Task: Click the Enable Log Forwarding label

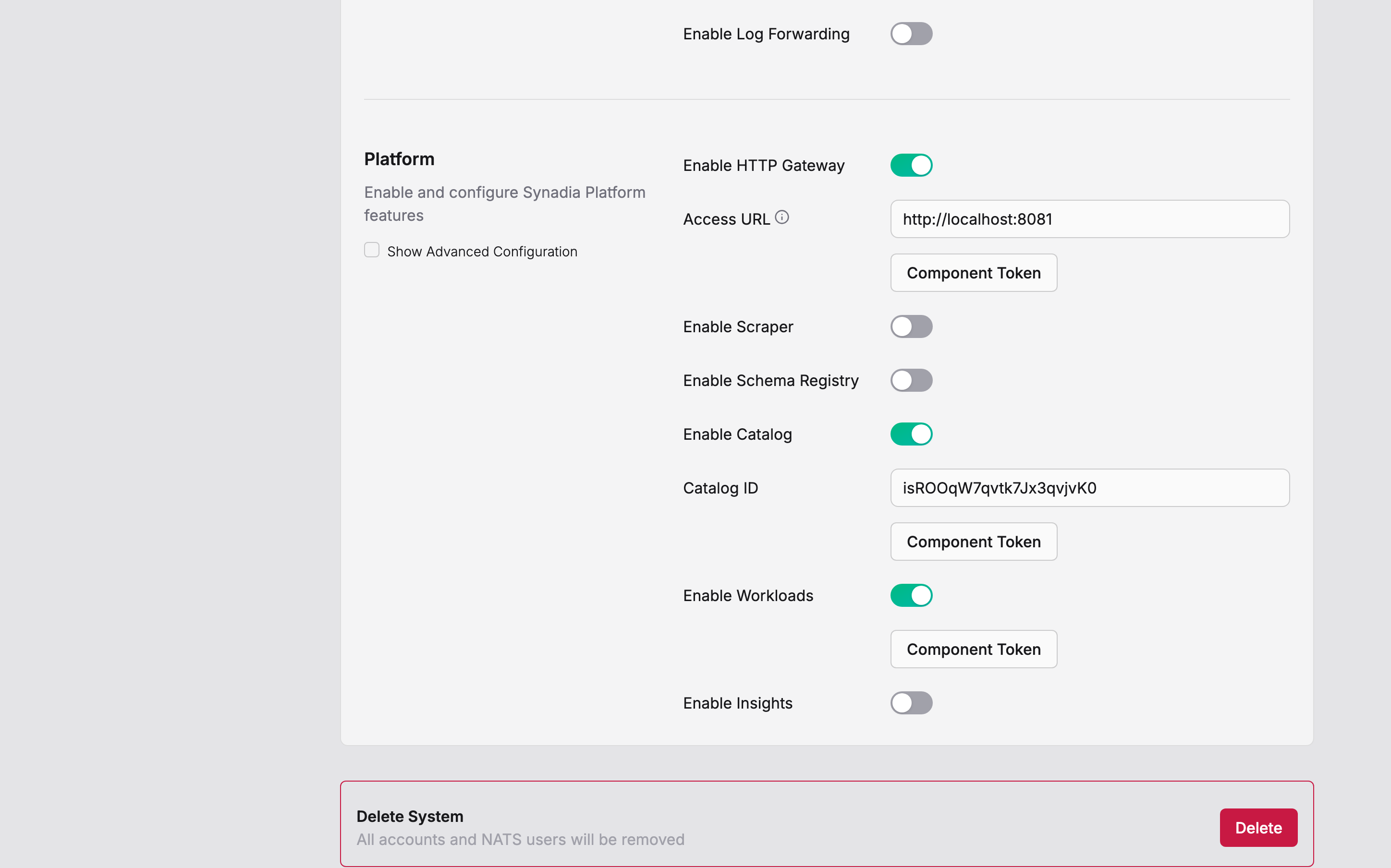Action: [766, 35]
